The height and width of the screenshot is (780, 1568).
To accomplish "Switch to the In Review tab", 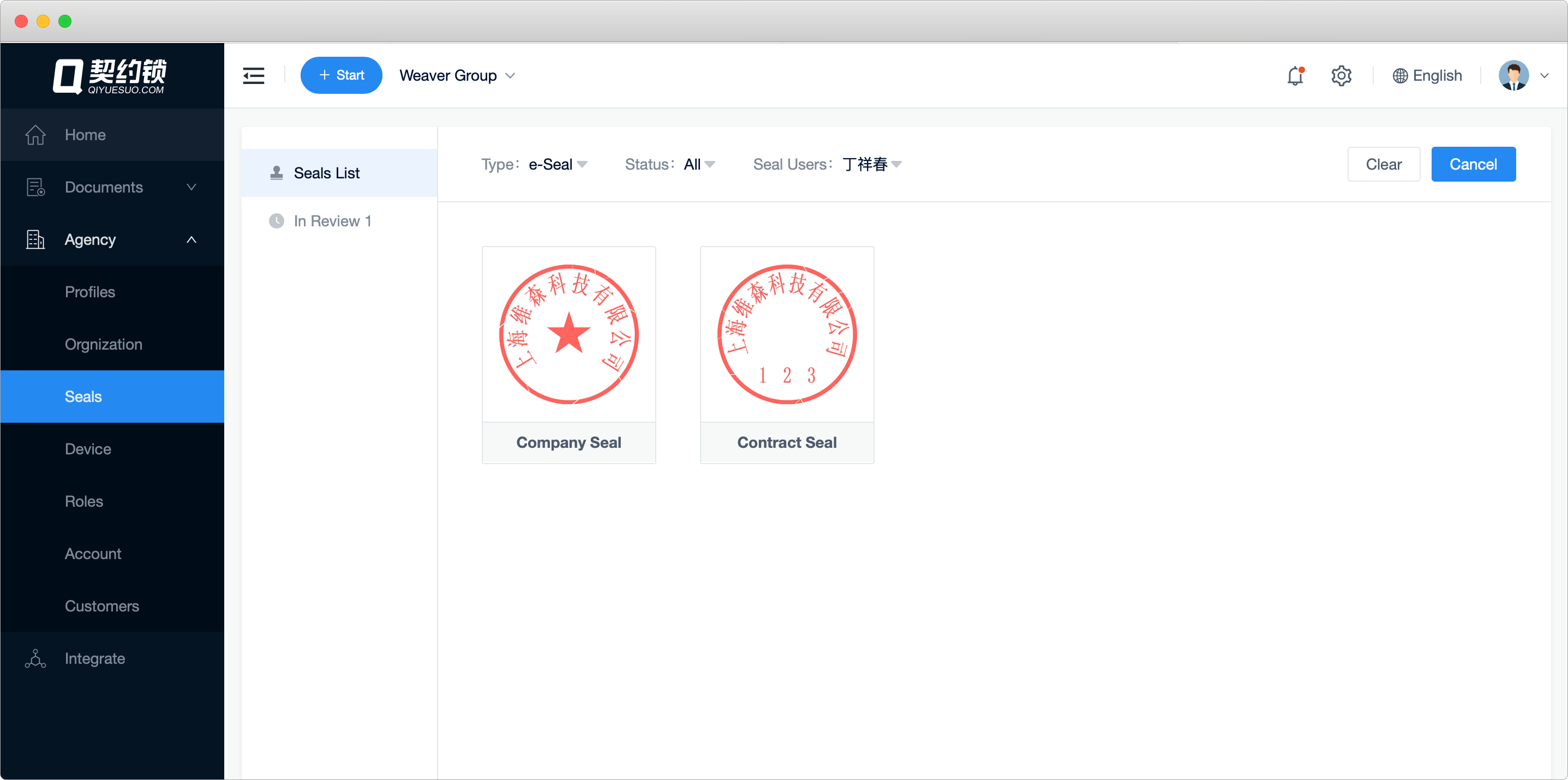I will (x=332, y=221).
